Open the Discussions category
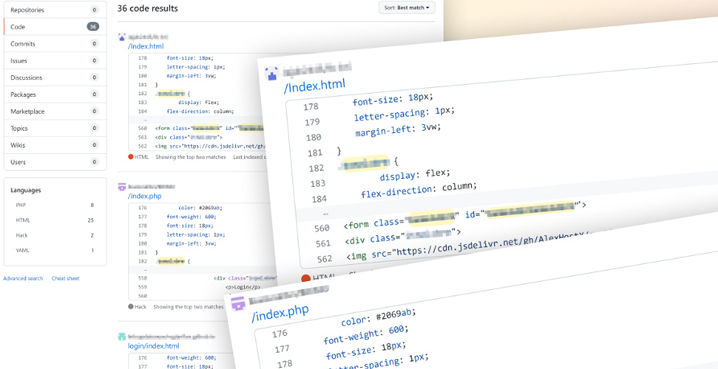The image size is (718, 369). pyautogui.click(x=55, y=78)
